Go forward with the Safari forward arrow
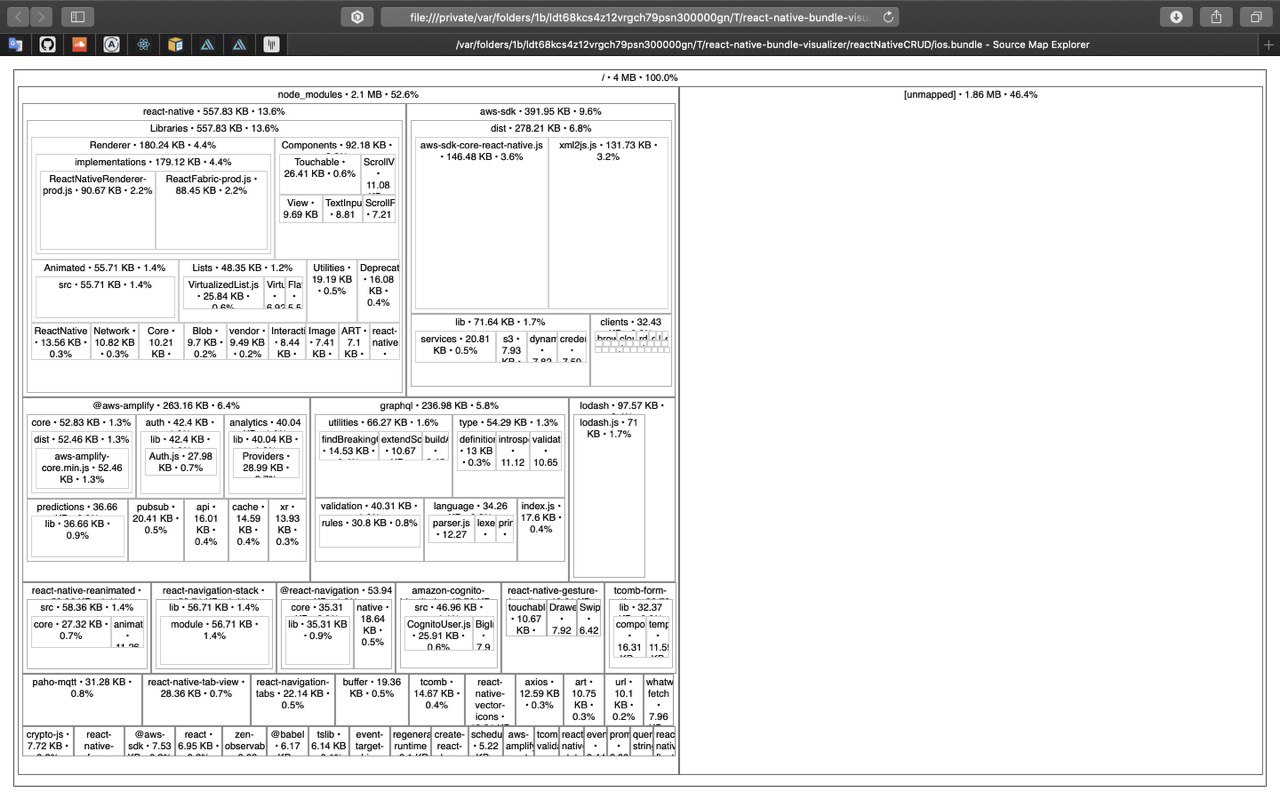Viewport: 1280px width, 800px height. (41, 16)
